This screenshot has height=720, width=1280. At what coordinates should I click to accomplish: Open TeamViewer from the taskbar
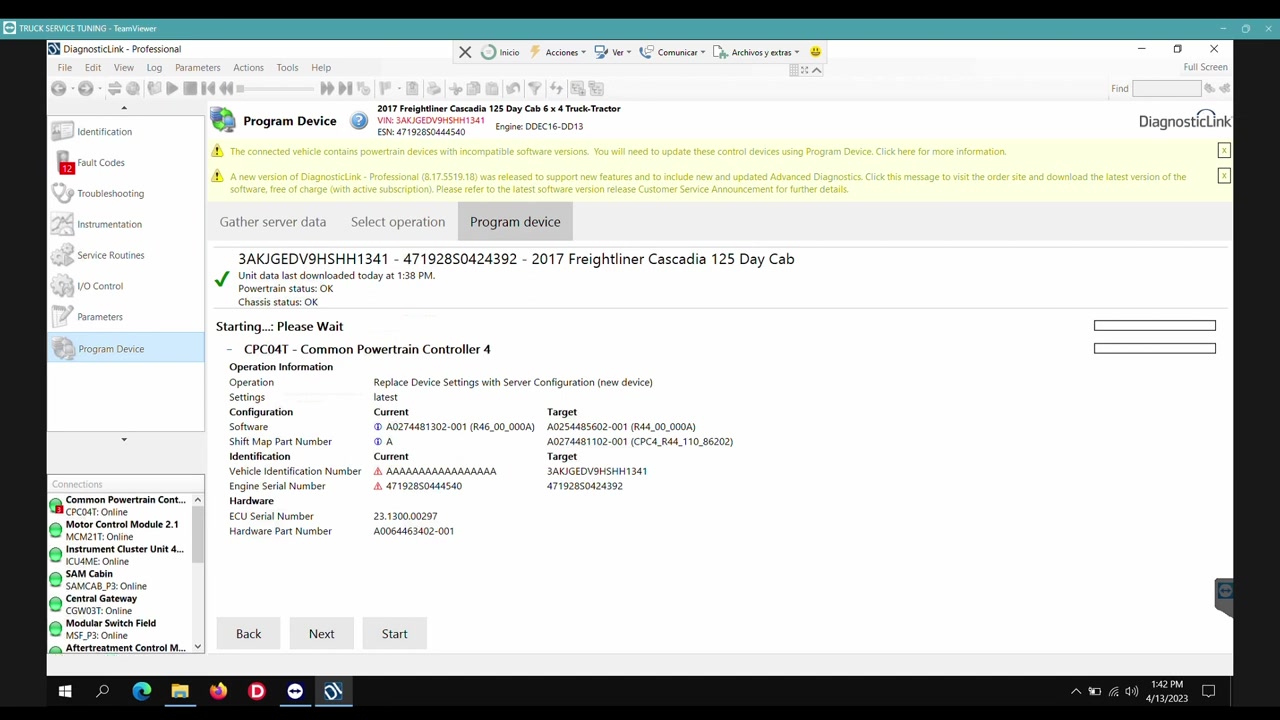pos(295,691)
